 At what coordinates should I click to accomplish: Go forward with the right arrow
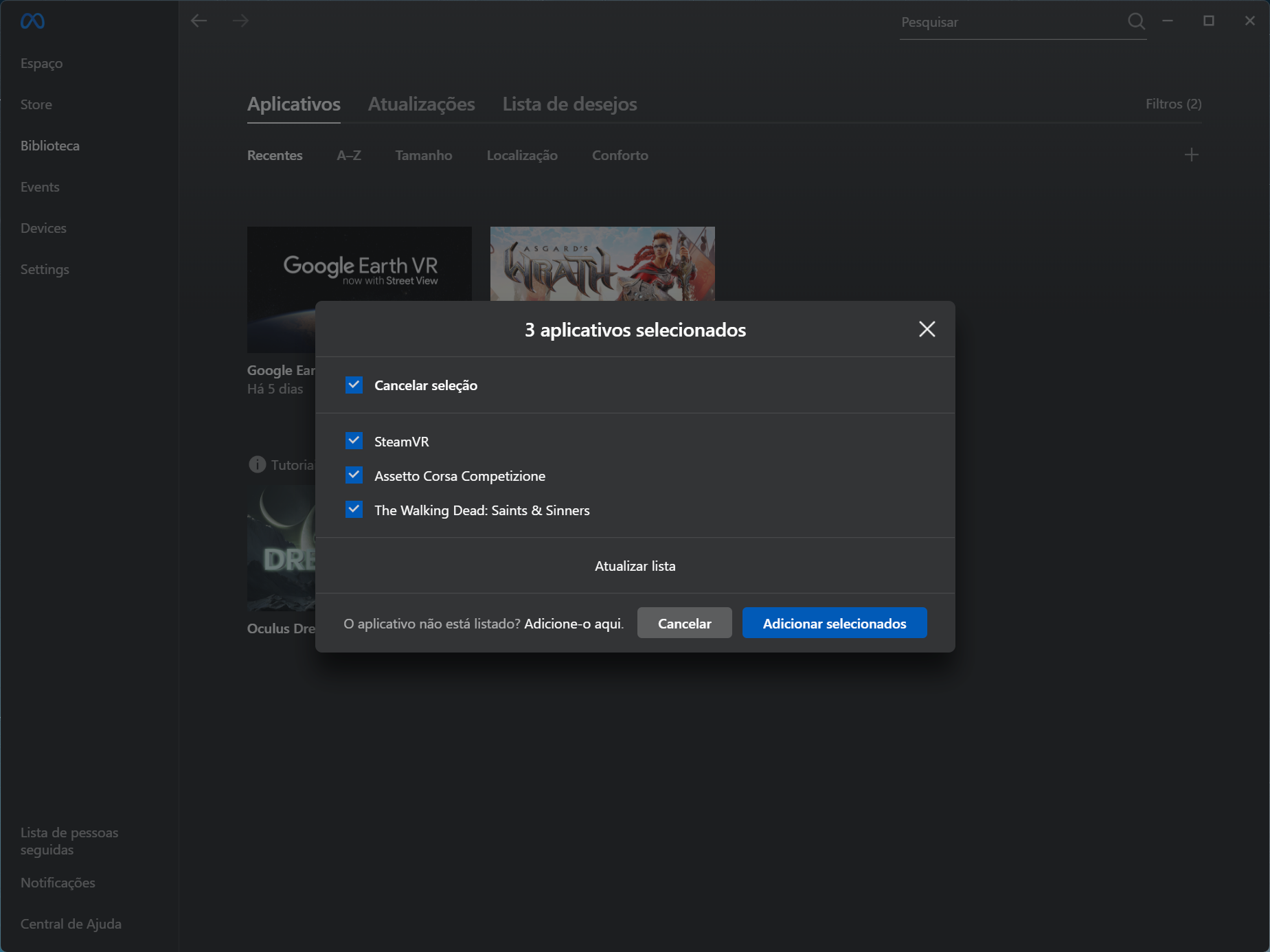click(240, 21)
